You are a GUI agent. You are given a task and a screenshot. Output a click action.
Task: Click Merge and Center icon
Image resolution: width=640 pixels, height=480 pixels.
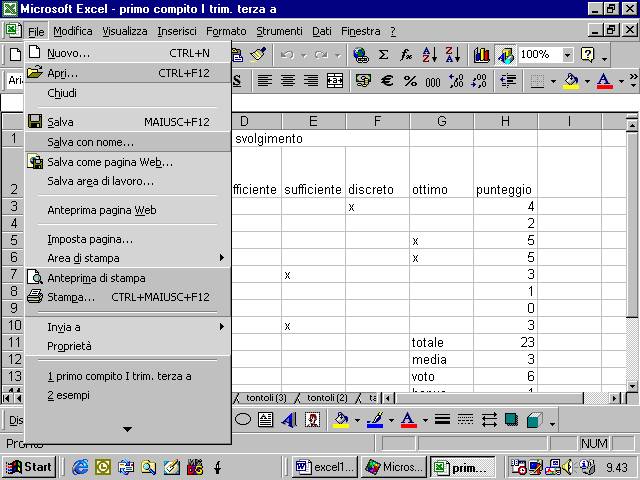tap(335, 80)
